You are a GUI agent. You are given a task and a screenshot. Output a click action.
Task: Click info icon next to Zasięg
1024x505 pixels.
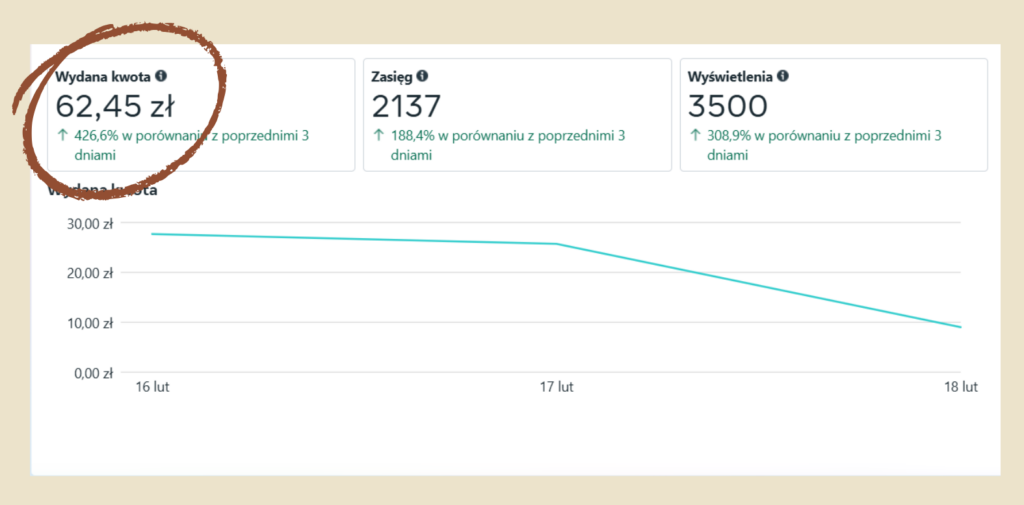tap(423, 75)
